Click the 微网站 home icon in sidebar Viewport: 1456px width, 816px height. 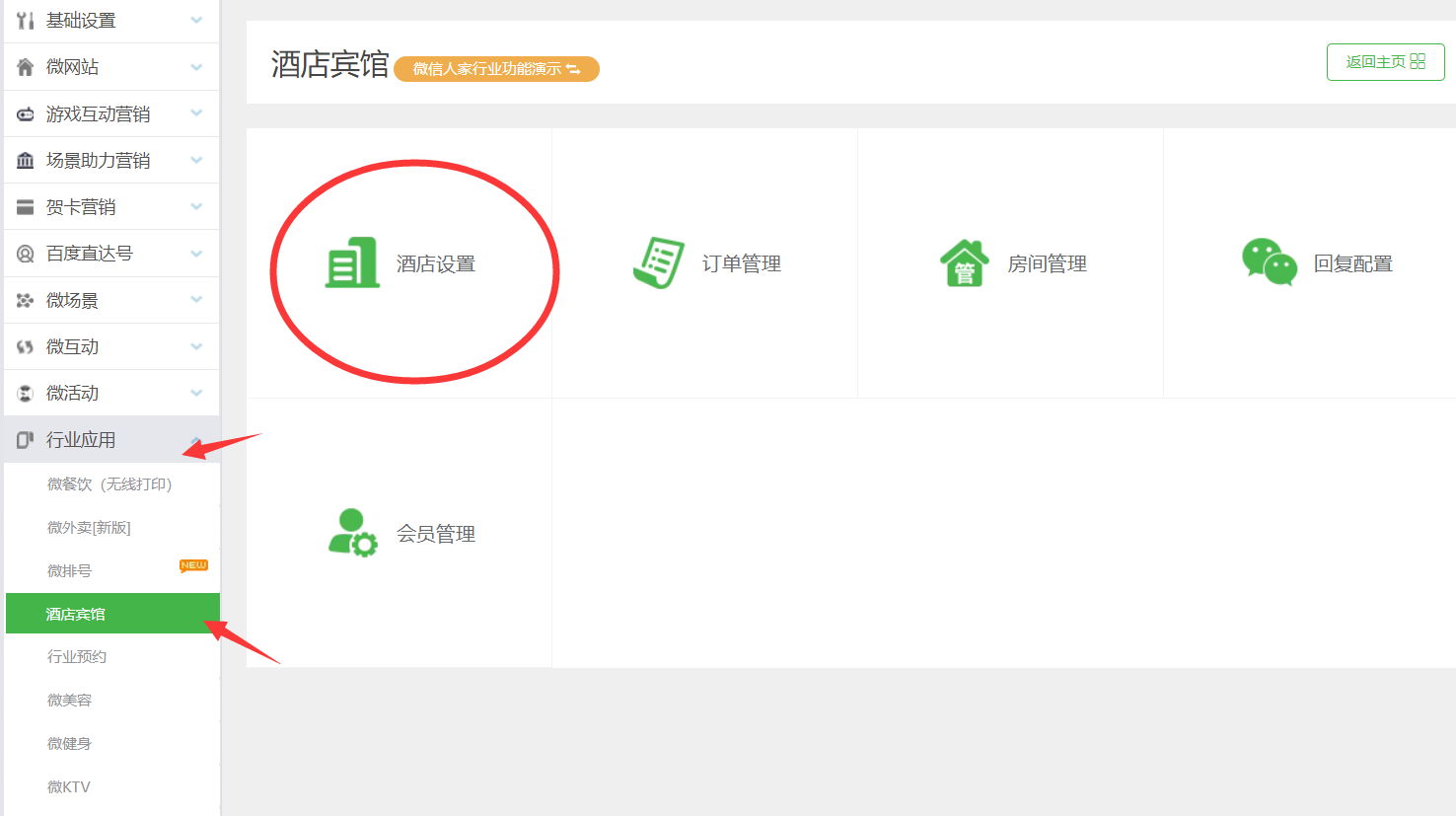click(26, 67)
